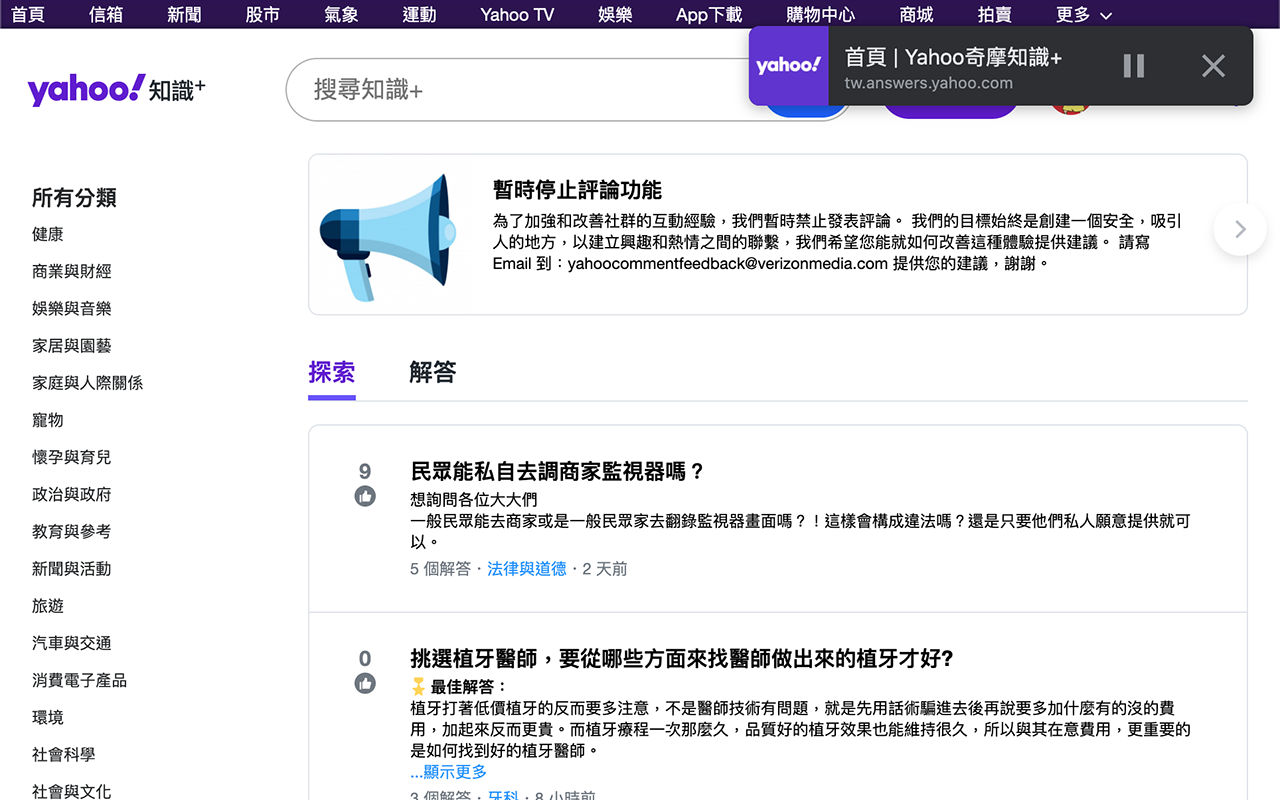Select 新聞與活動 category
The width and height of the screenshot is (1280, 800).
point(72,568)
